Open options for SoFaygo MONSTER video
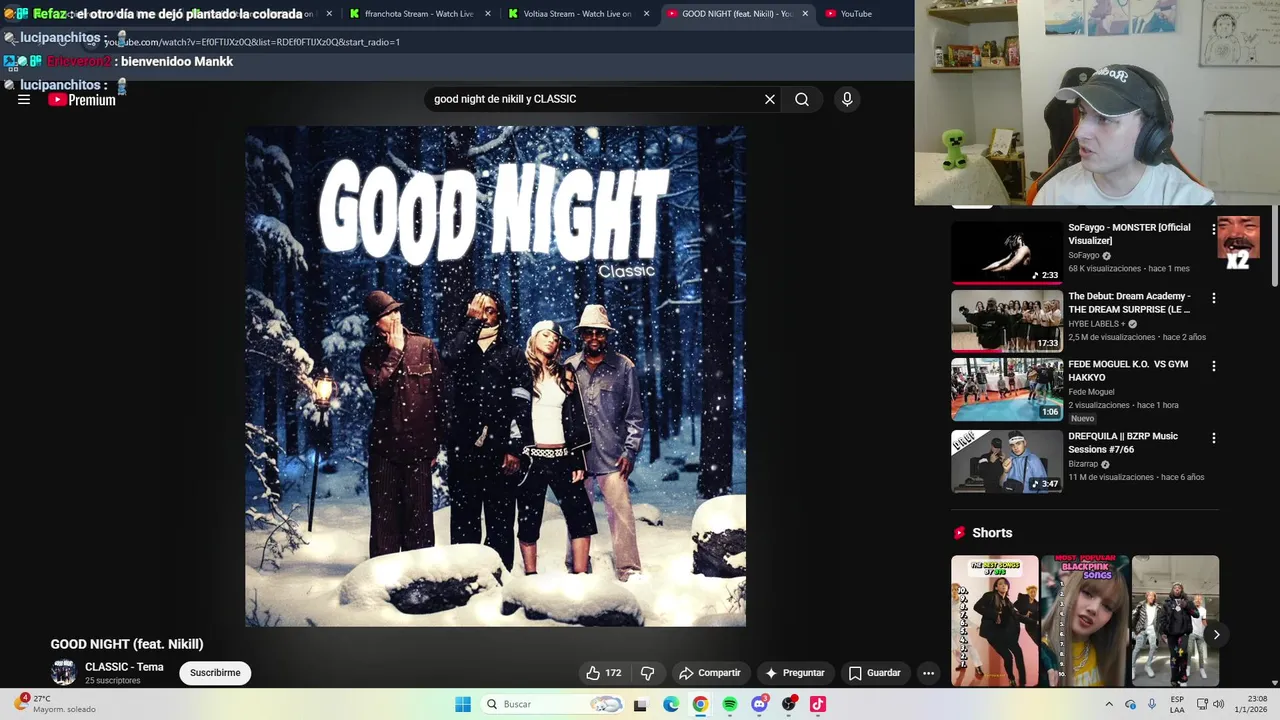The width and height of the screenshot is (1280, 720). [x=1213, y=229]
